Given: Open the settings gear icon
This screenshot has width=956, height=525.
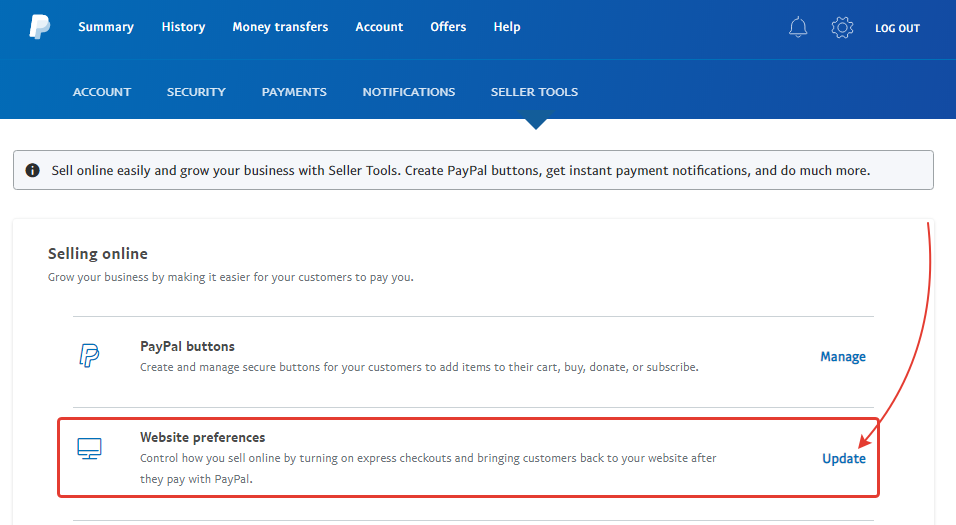Looking at the screenshot, I should (x=842, y=27).
